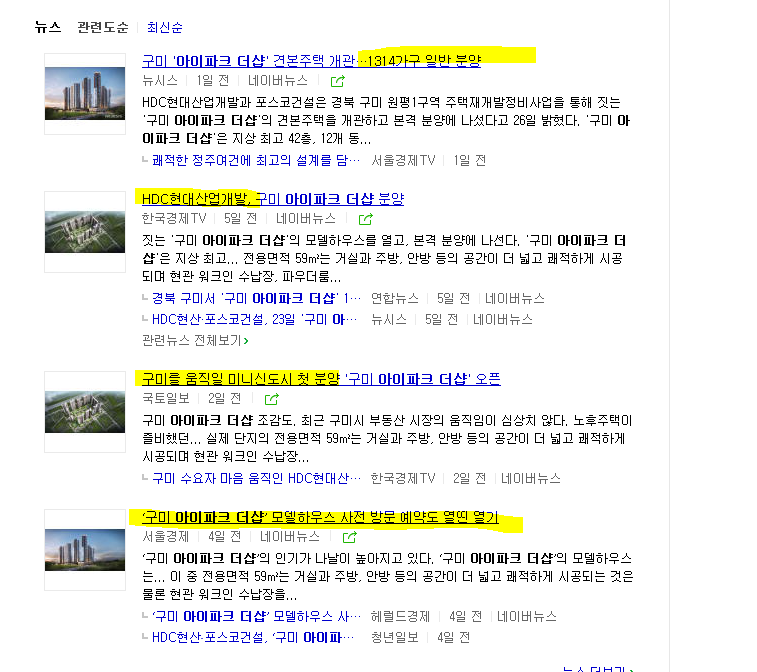Click the 뉴스 section heading
This screenshot has width=757, height=672.
click(48, 27)
